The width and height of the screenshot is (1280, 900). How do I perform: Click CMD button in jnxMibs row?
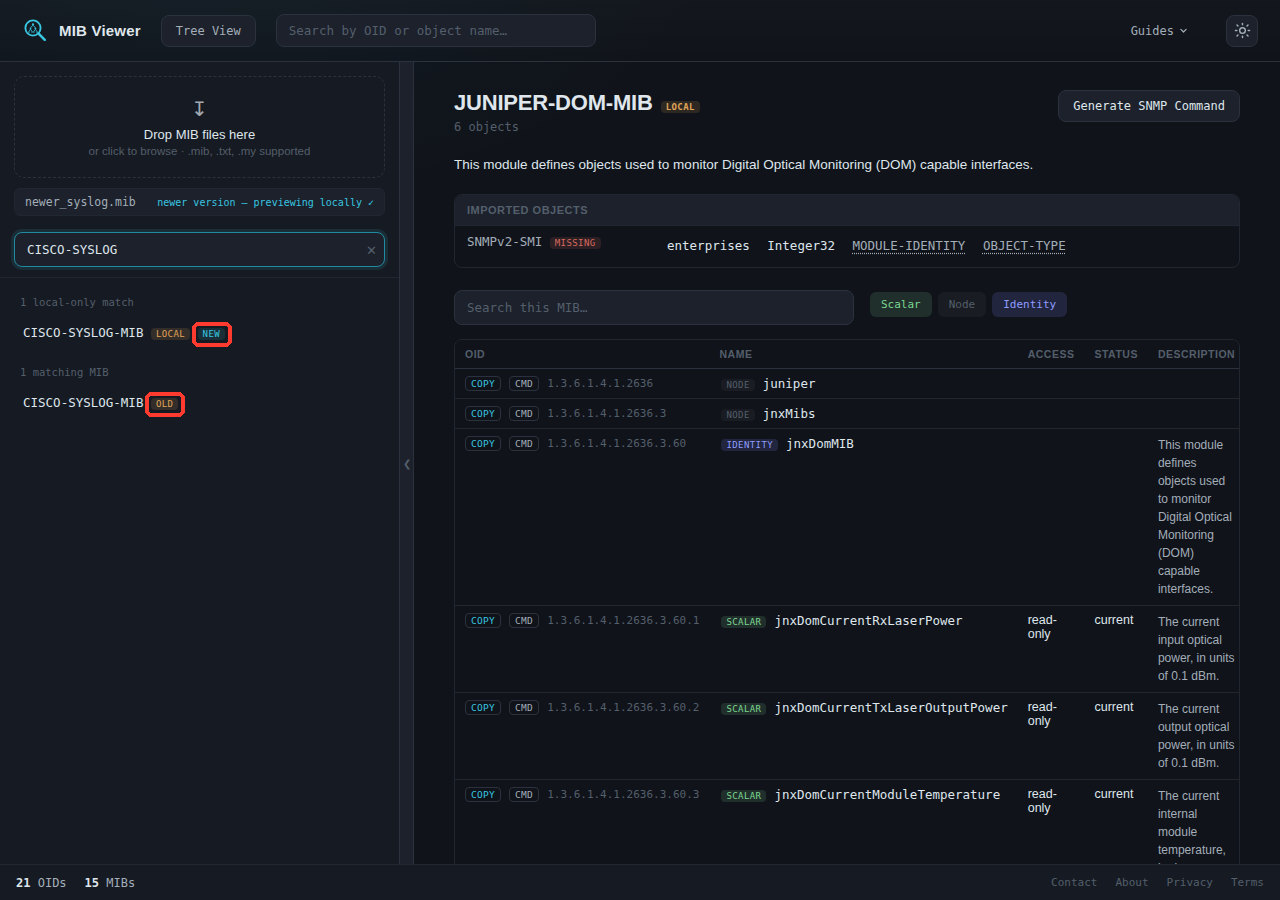(524, 413)
